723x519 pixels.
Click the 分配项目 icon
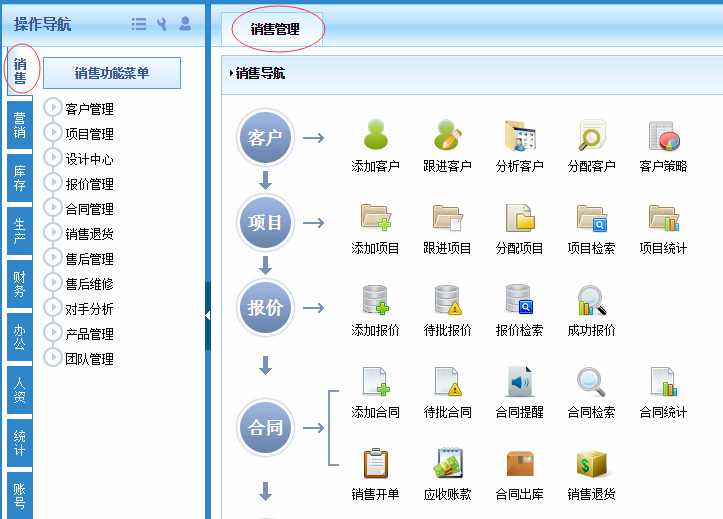coord(520,217)
